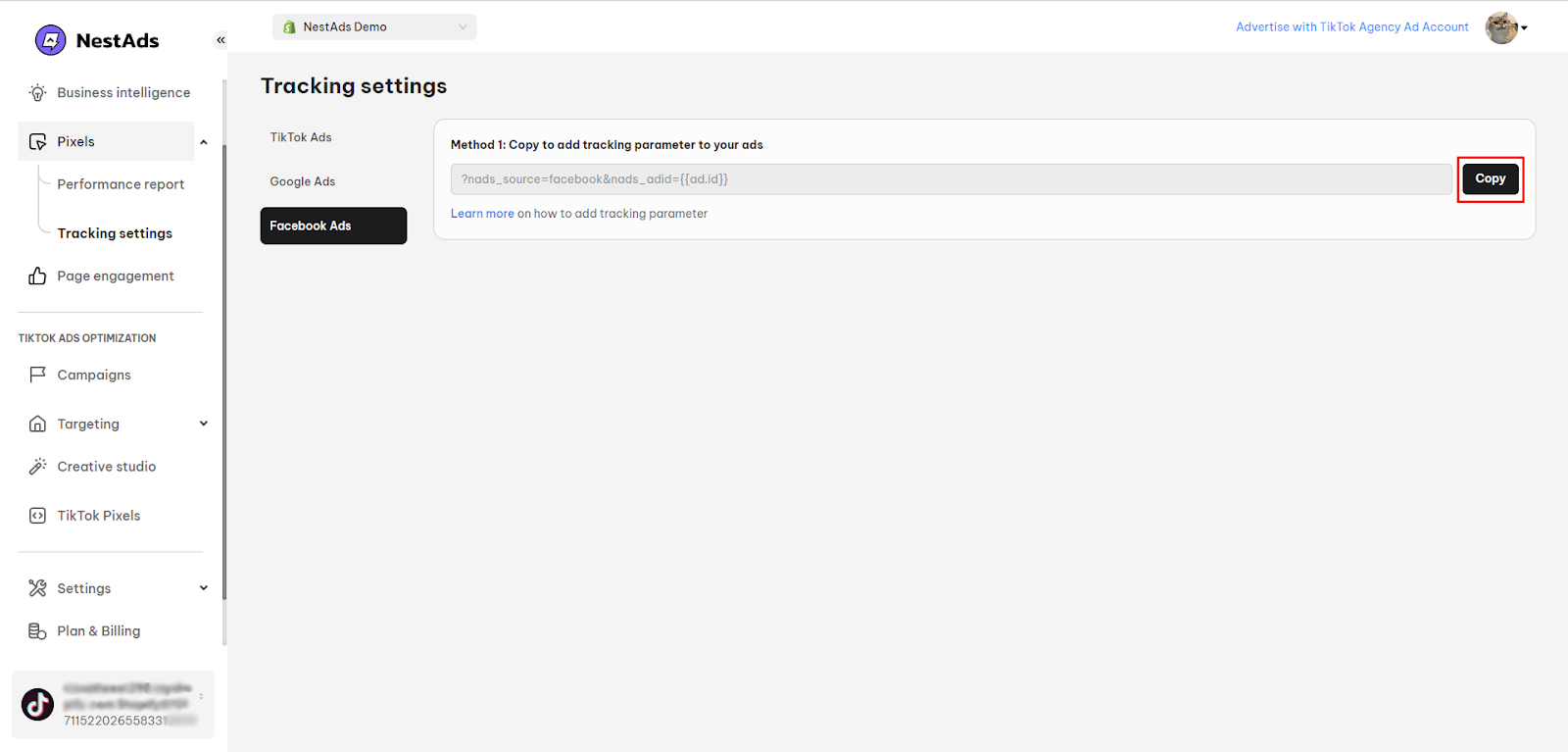Expand the Targeting submenu
This screenshot has width=1568, height=752.
(204, 424)
